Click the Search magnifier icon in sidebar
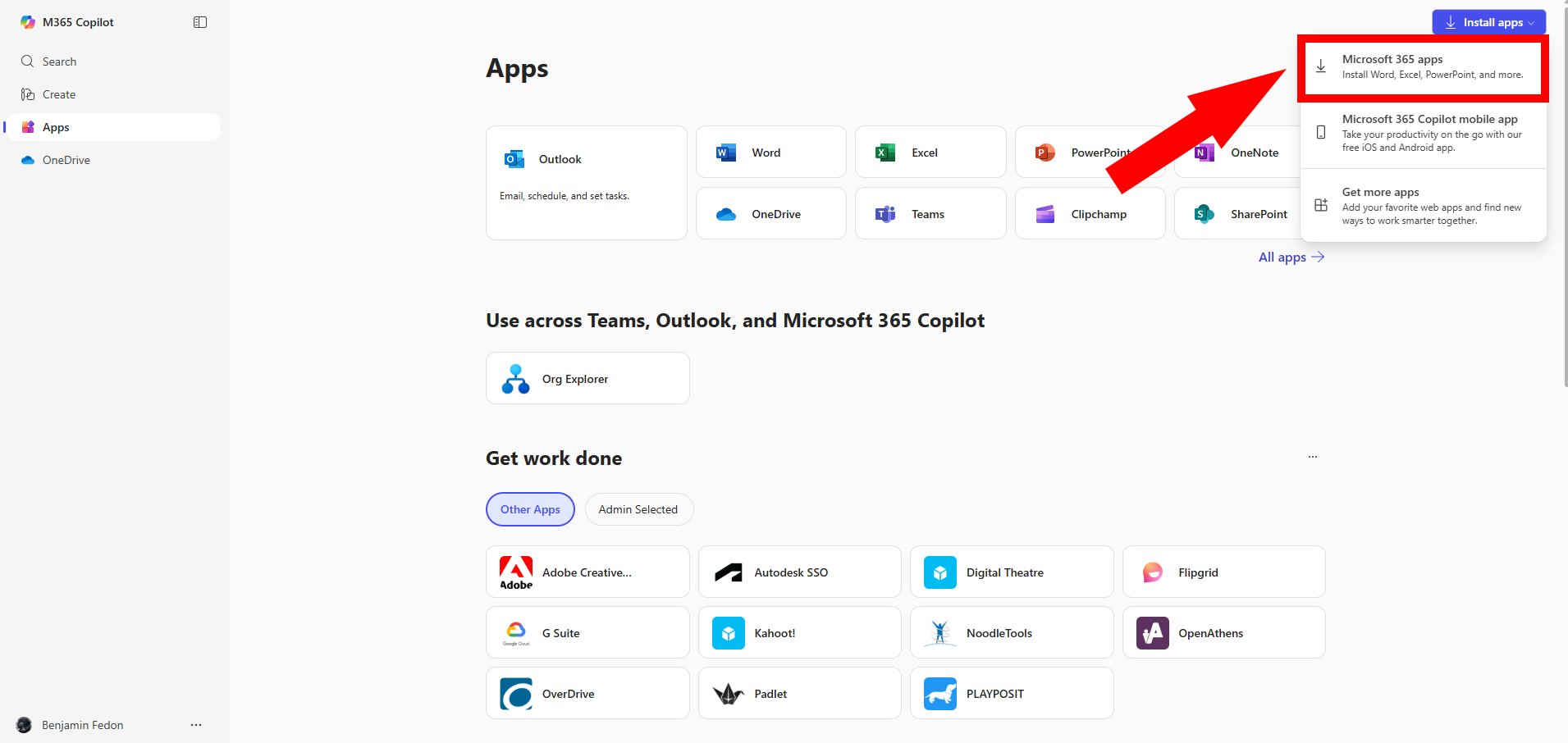Screen dimensions: 1568x743 tap(28, 62)
